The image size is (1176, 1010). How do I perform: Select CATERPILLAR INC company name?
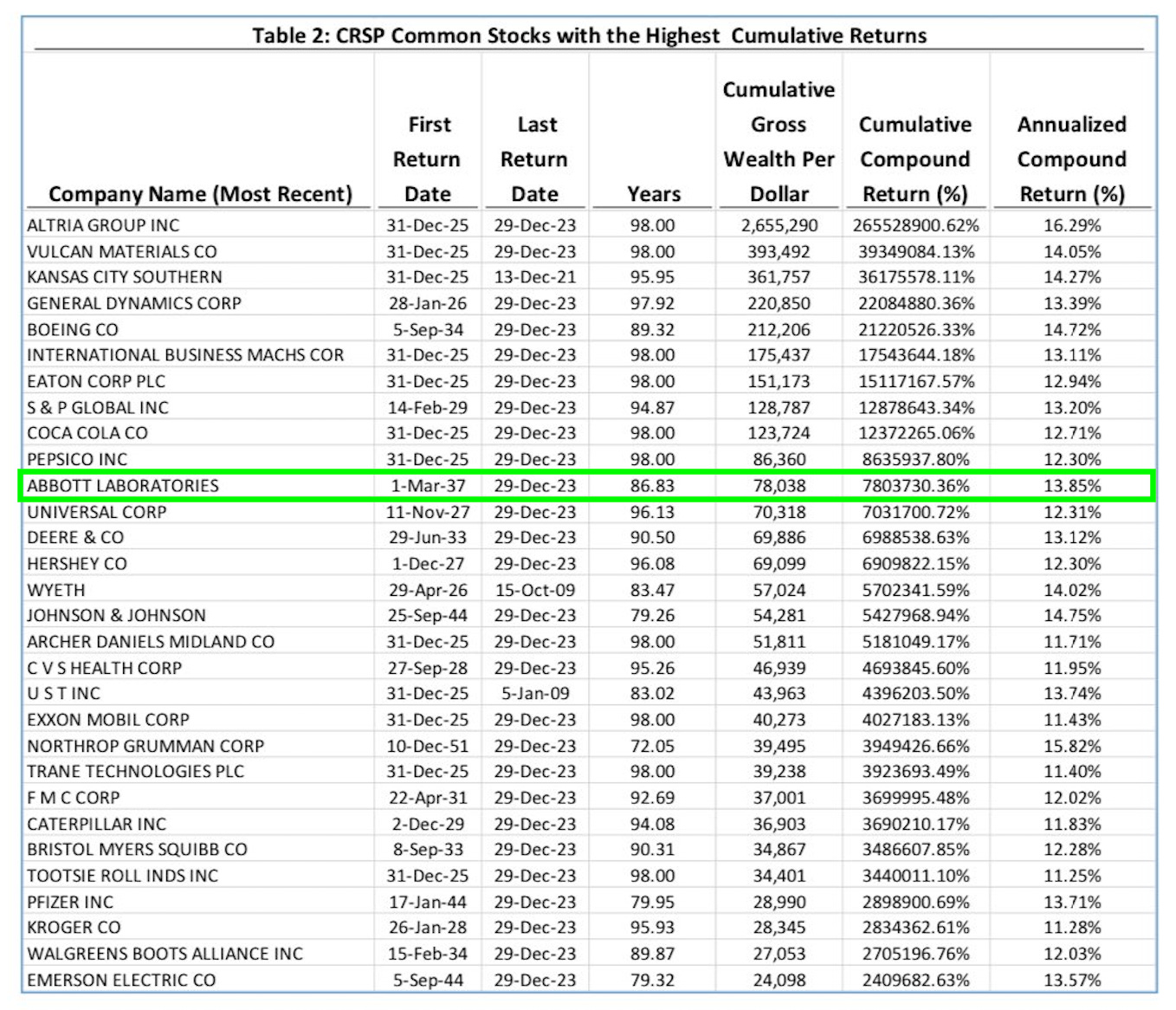97,824
